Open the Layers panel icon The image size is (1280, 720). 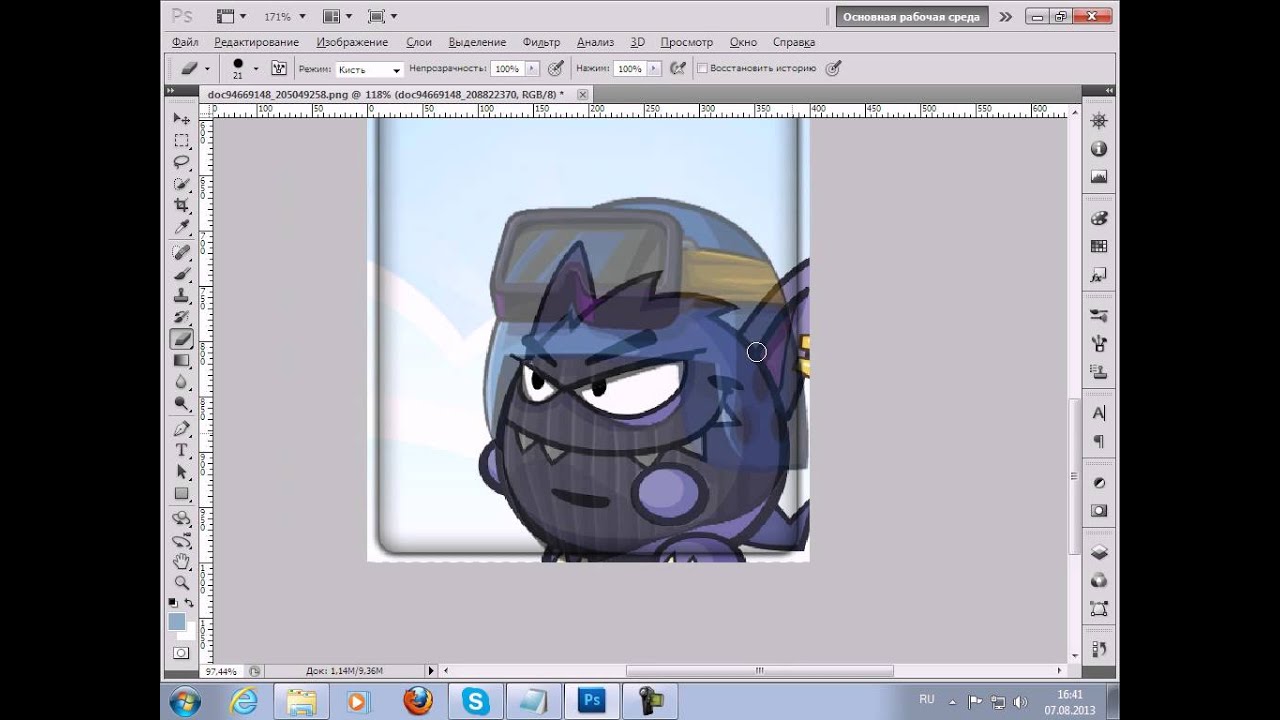coord(1099,552)
